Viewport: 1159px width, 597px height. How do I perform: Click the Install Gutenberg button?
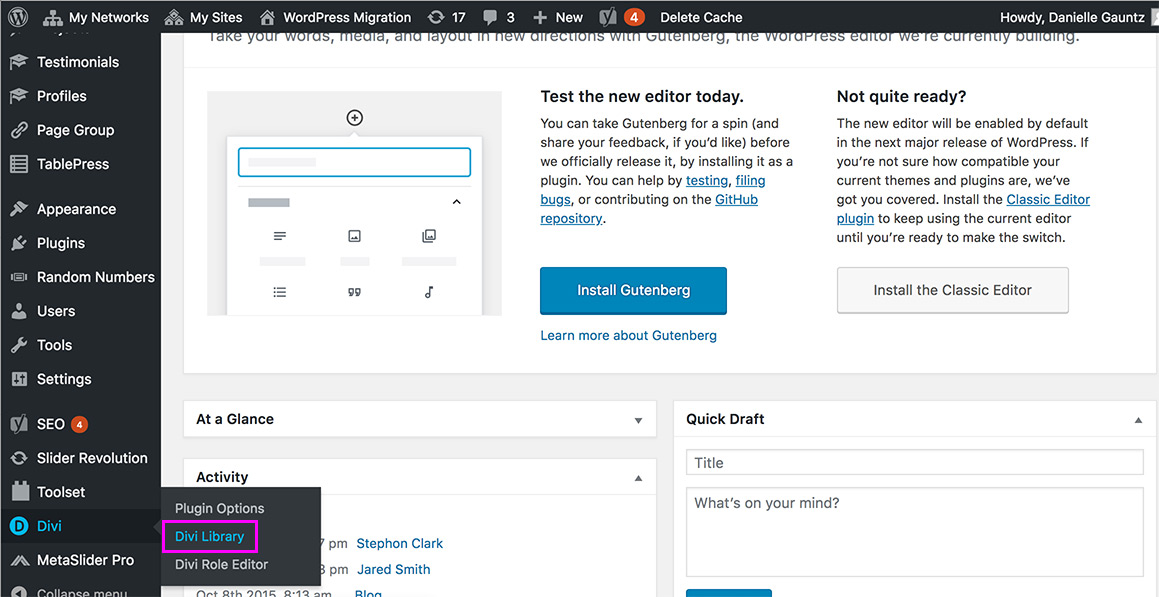pyautogui.click(x=633, y=290)
